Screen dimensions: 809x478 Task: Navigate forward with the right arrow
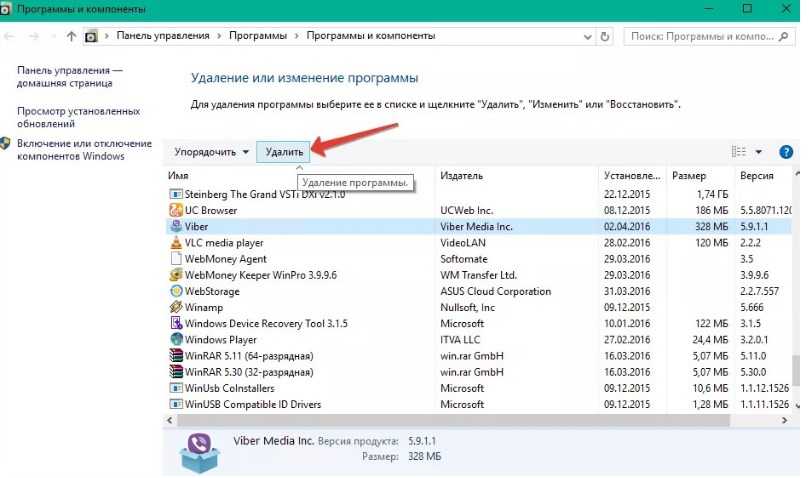point(34,36)
